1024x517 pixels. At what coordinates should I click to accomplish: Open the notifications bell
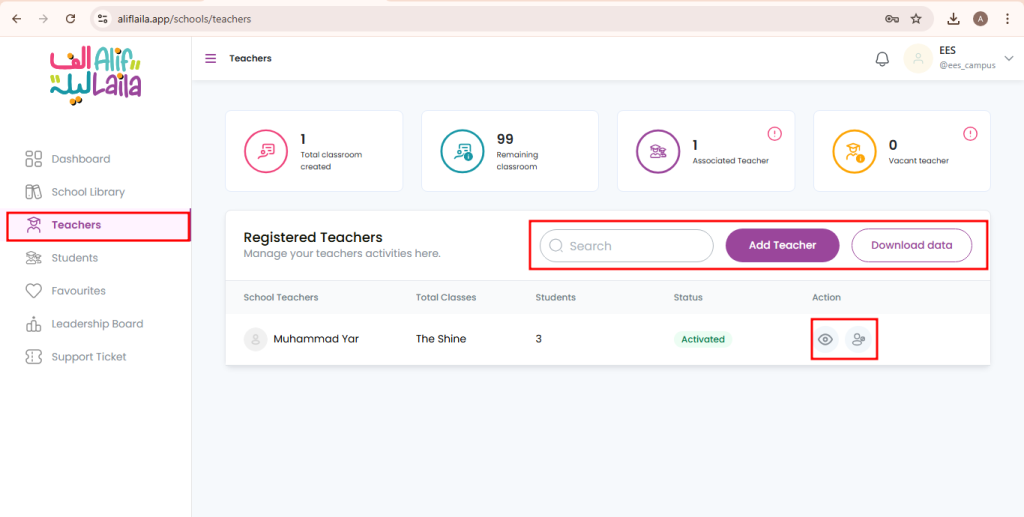882,59
